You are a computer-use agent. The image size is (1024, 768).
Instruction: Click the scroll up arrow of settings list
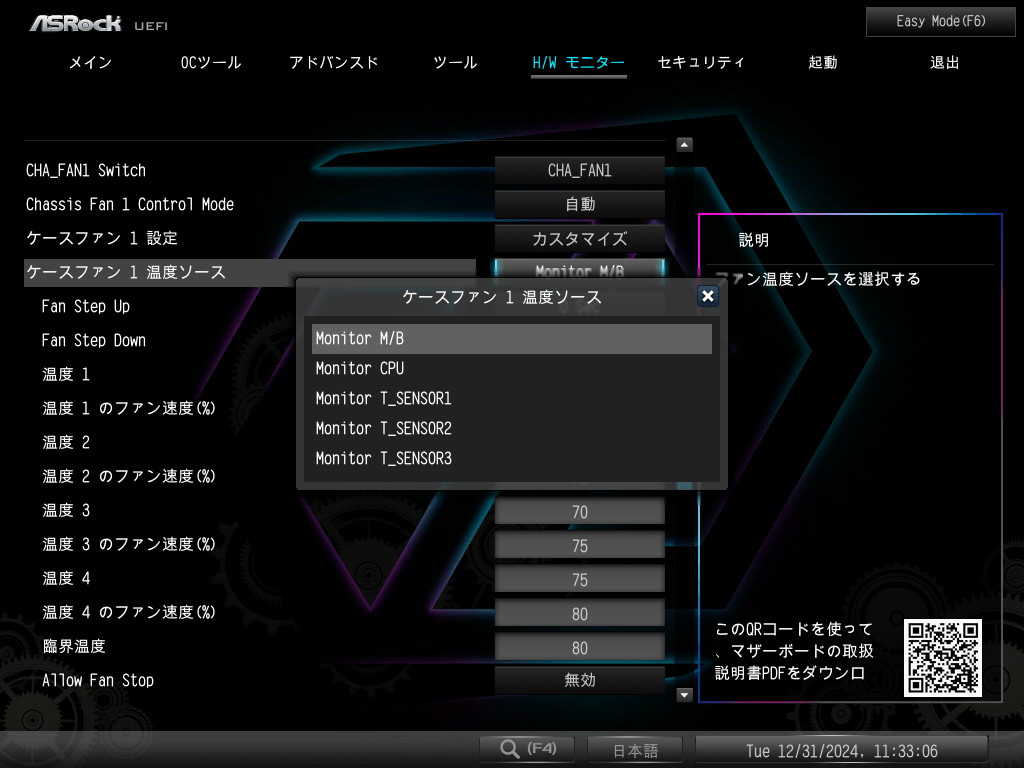coord(684,144)
